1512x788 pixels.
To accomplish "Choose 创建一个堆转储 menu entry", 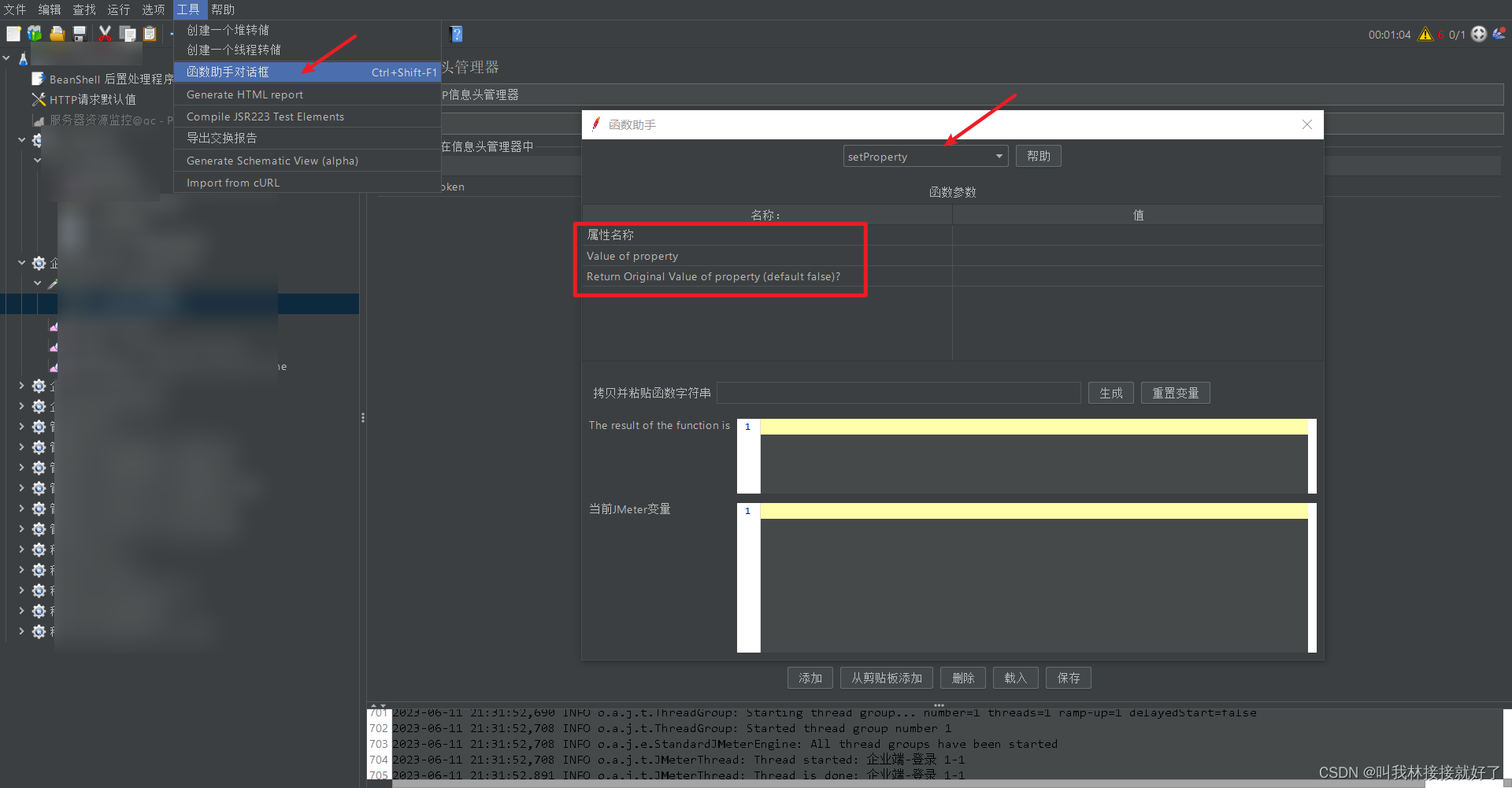I will pos(307,30).
